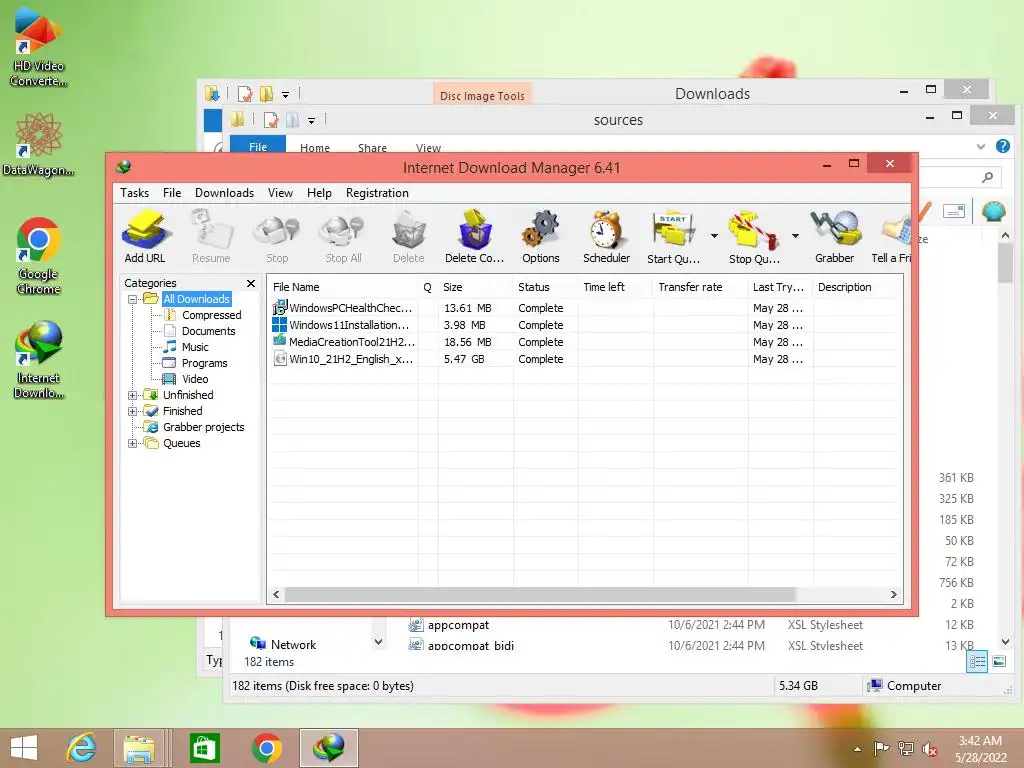This screenshot has height=768, width=1024.
Task: Click the Start Queue icon
Action: [x=673, y=236]
